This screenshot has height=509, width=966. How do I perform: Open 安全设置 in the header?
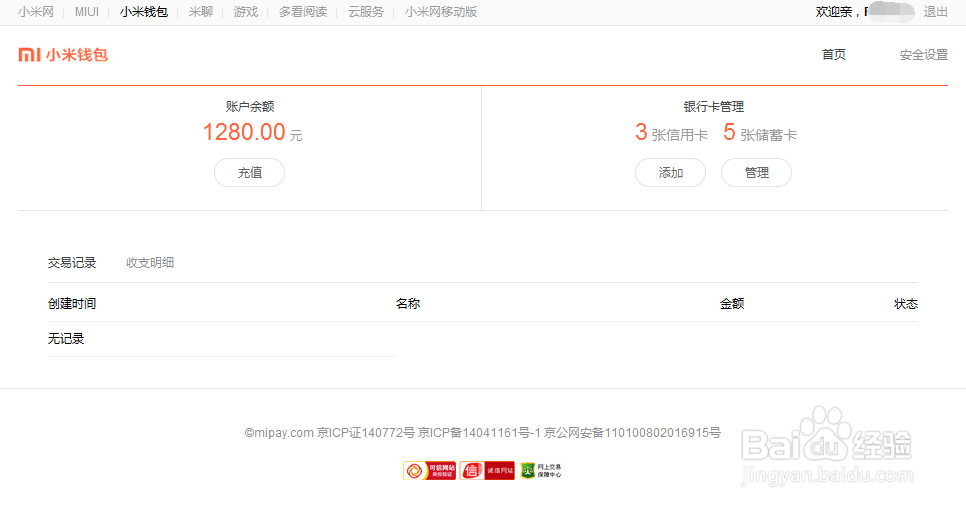923,55
